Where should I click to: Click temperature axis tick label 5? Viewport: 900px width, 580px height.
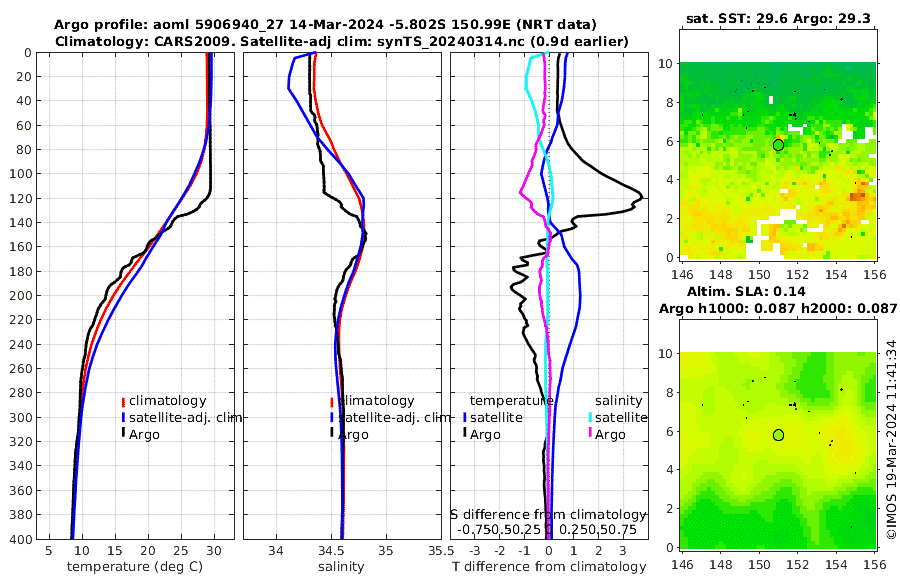tap(48, 551)
